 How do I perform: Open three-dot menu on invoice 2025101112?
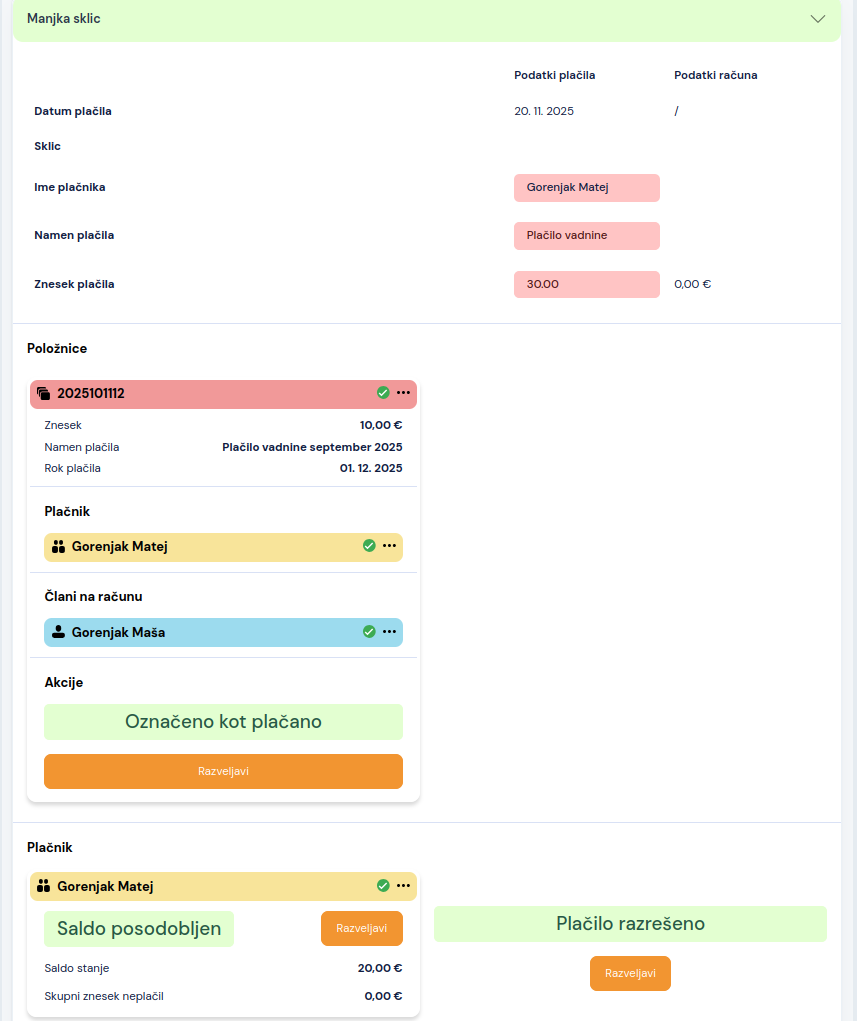point(403,393)
